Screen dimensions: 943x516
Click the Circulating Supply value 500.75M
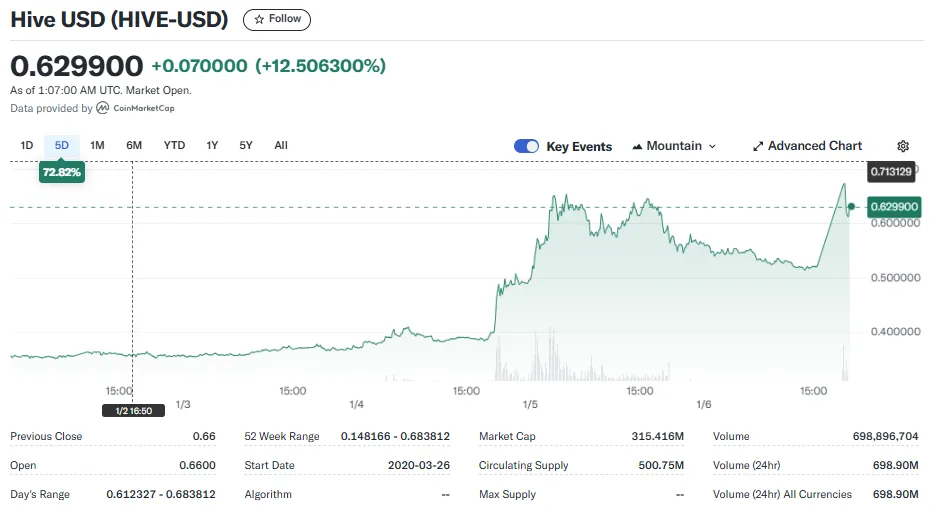(661, 465)
